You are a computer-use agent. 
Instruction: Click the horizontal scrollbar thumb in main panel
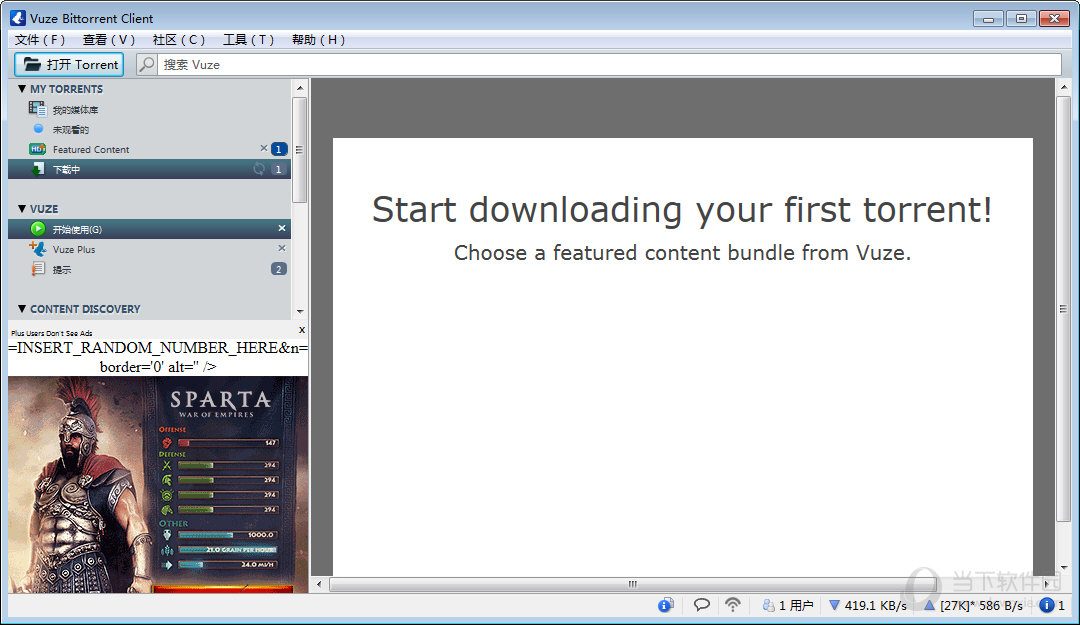tap(632, 584)
